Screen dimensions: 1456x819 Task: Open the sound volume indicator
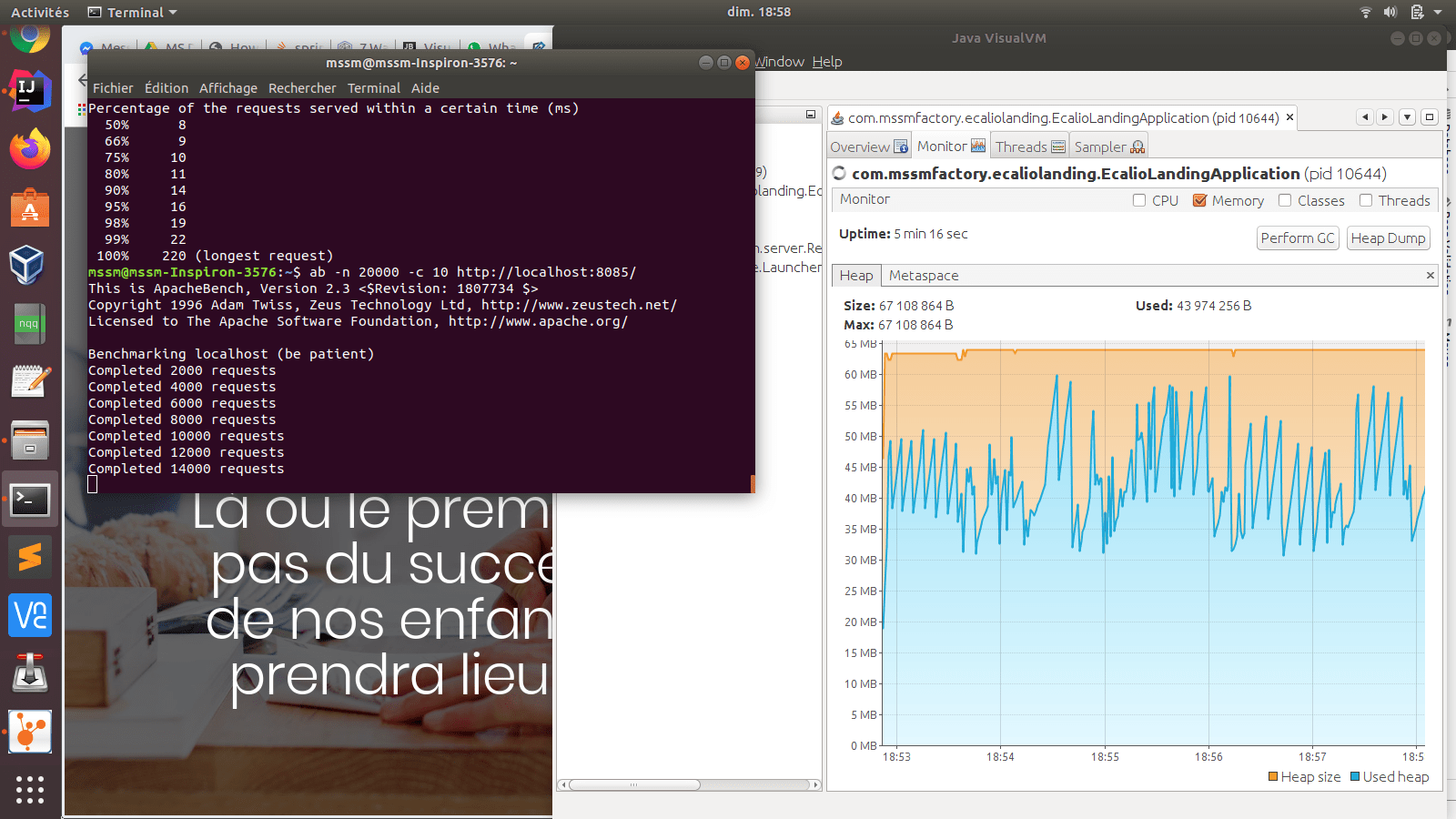(1390, 12)
